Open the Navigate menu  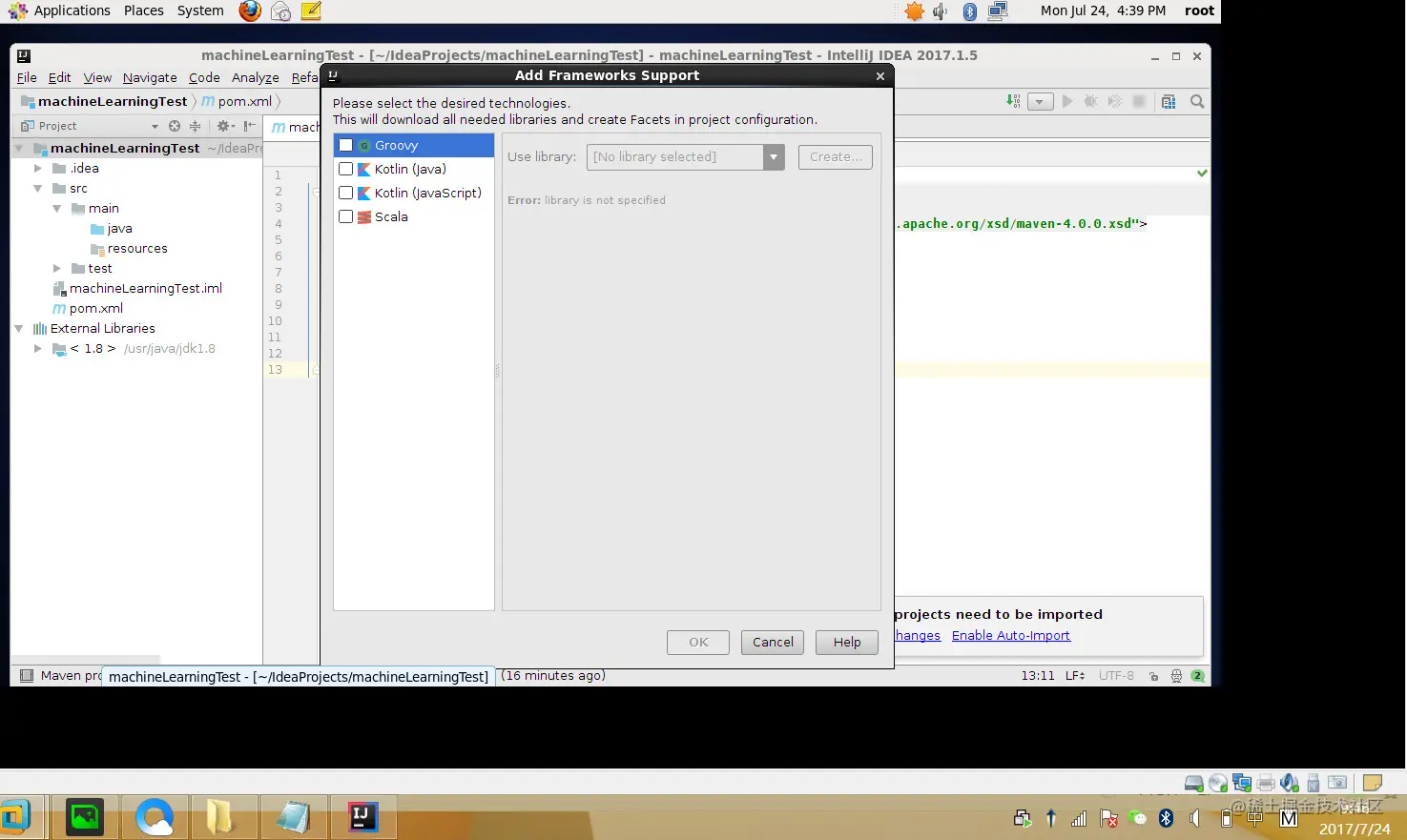pyautogui.click(x=150, y=78)
